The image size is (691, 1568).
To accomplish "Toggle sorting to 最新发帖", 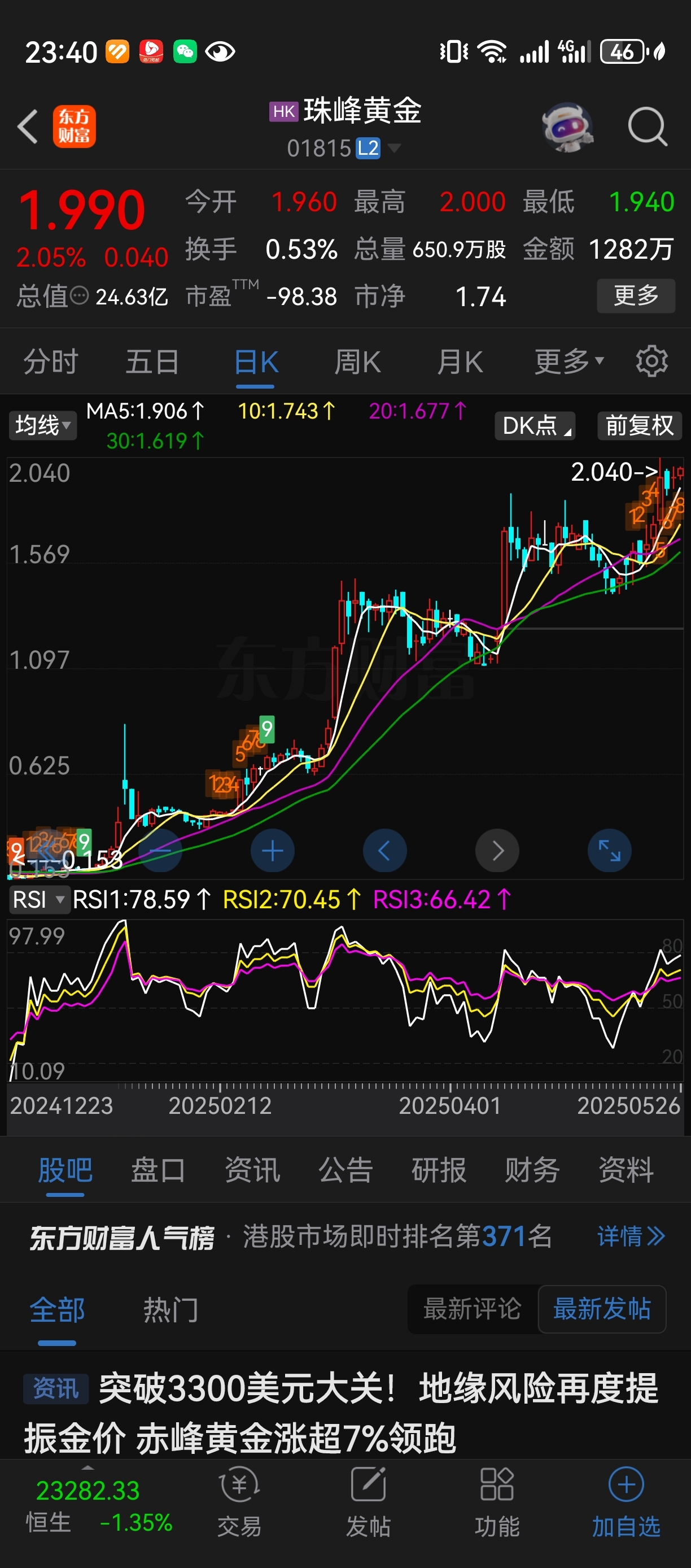I will pos(602,1309).
